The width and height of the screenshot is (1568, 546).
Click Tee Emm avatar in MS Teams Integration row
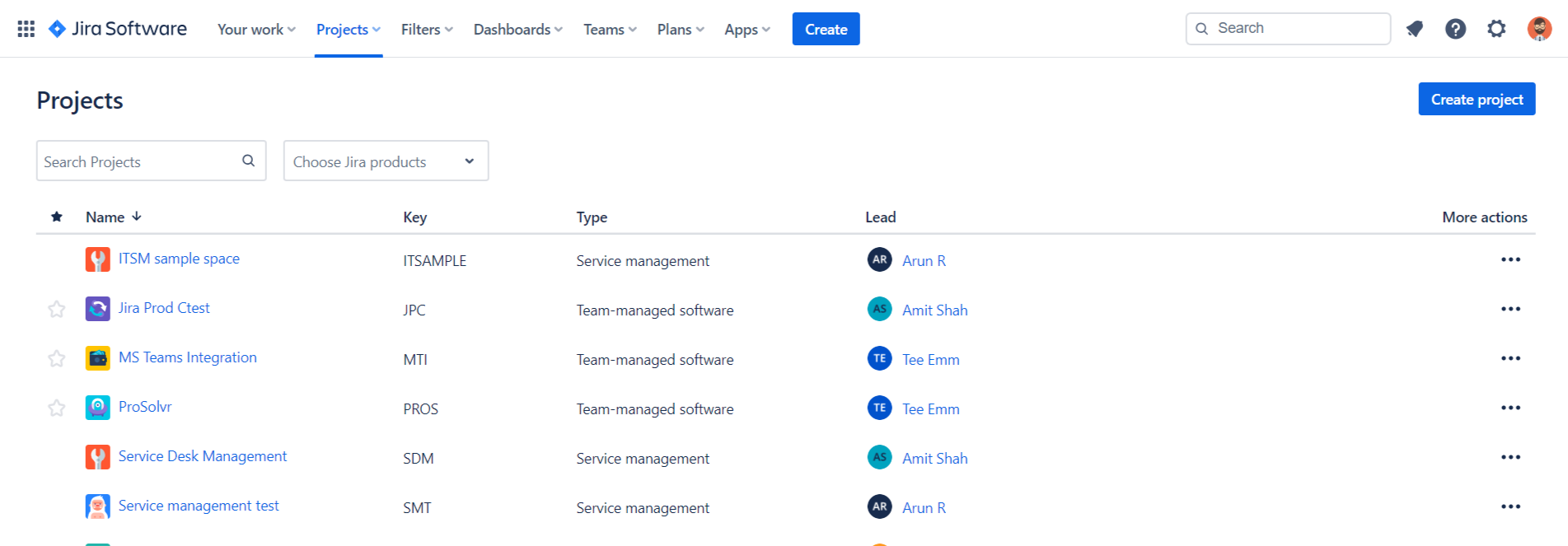tap(880, 358)
